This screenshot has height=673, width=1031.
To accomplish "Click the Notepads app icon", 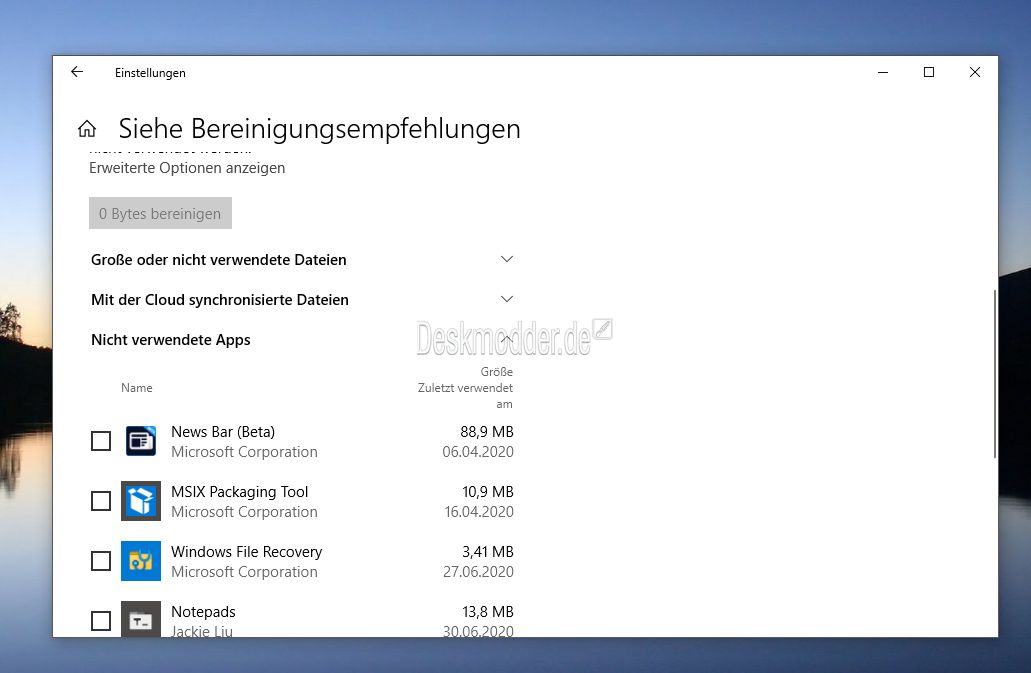I will pyautogui.click(x=141, y=619).
